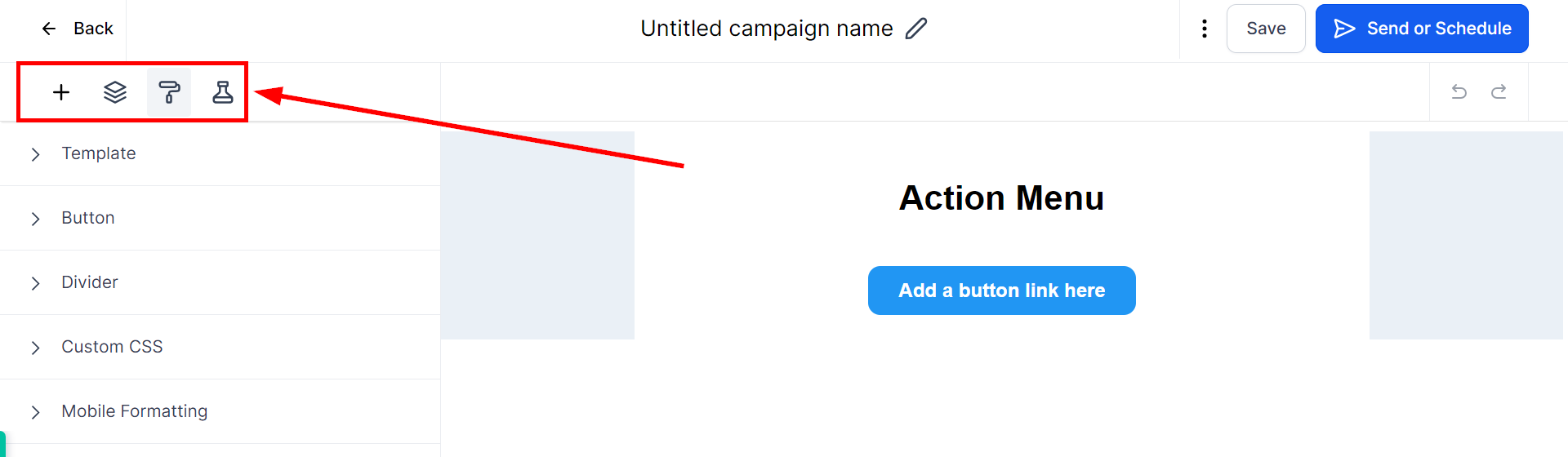Image resolution: width=1568 pixels, height=457 pixels.
Task: Click the pencil to rename campaign
Action: pos(916,29)
